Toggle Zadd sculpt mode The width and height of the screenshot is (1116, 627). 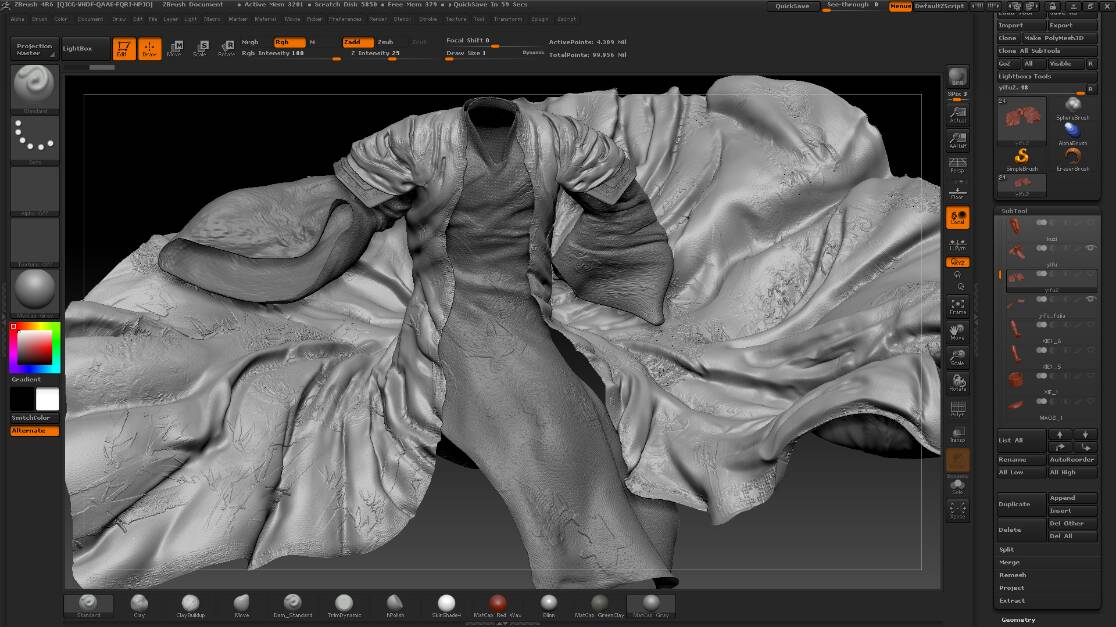coord(358,42)
